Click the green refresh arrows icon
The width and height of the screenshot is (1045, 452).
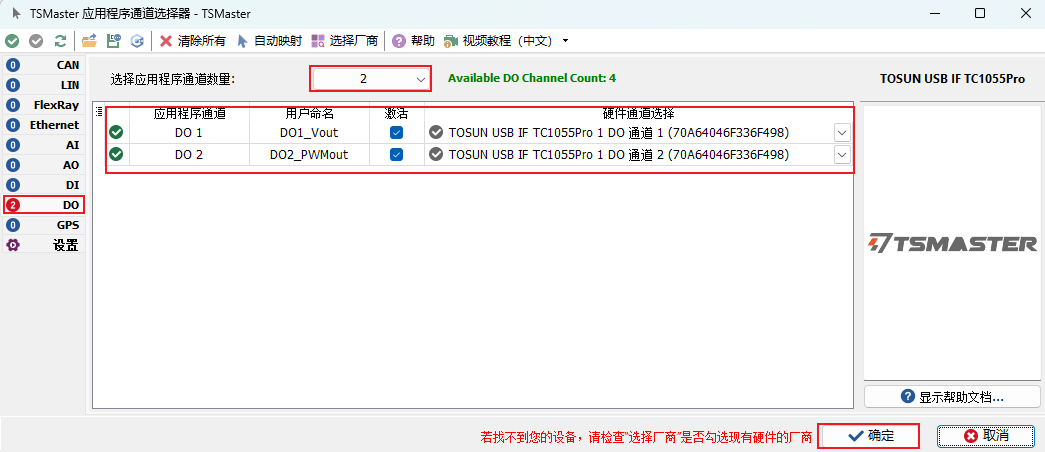(x=61, y=41)
